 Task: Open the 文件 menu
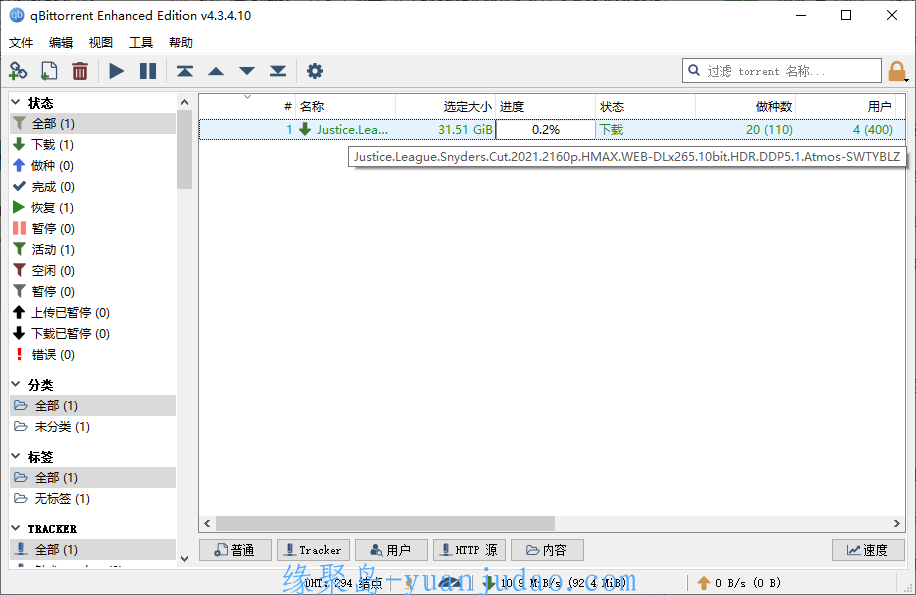[21, 43]
